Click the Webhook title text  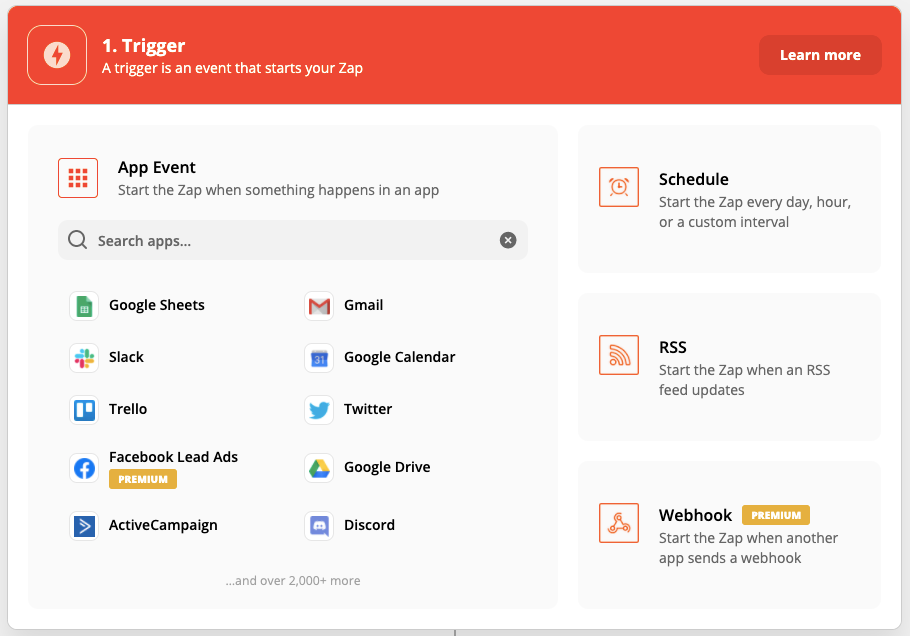[696, 516]
